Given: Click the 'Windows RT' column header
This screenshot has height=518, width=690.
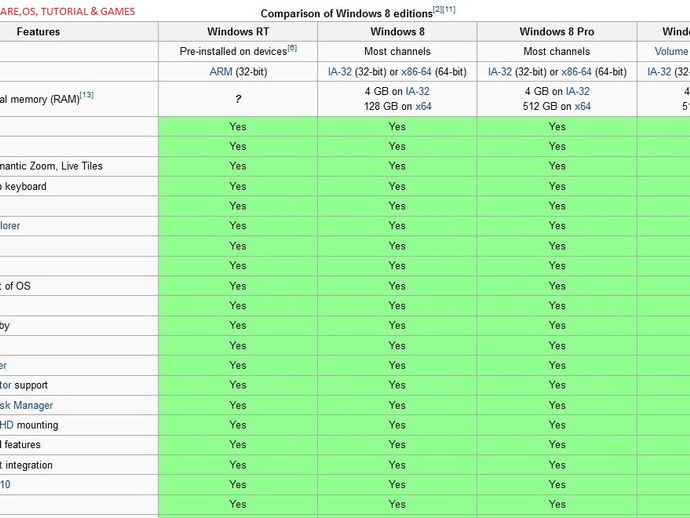Looking at the screenshot, I should pos(238,32).
